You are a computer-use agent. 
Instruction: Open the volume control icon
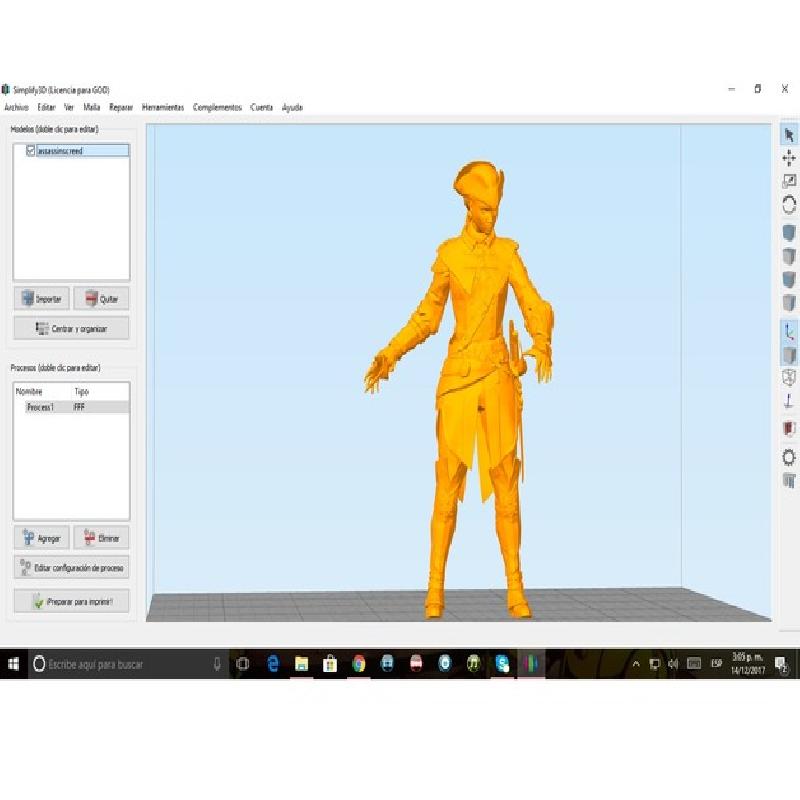pos(673,664)
